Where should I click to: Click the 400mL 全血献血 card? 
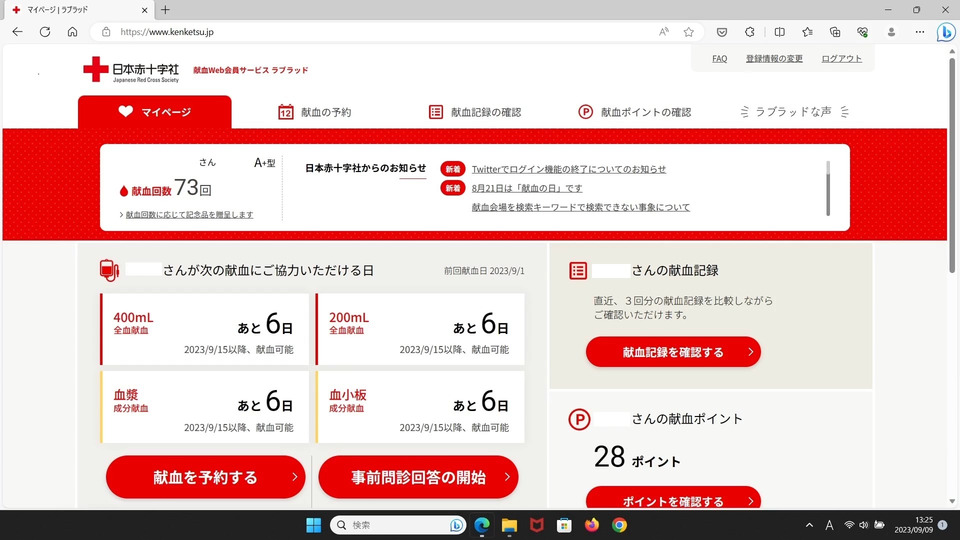point(204,329)
